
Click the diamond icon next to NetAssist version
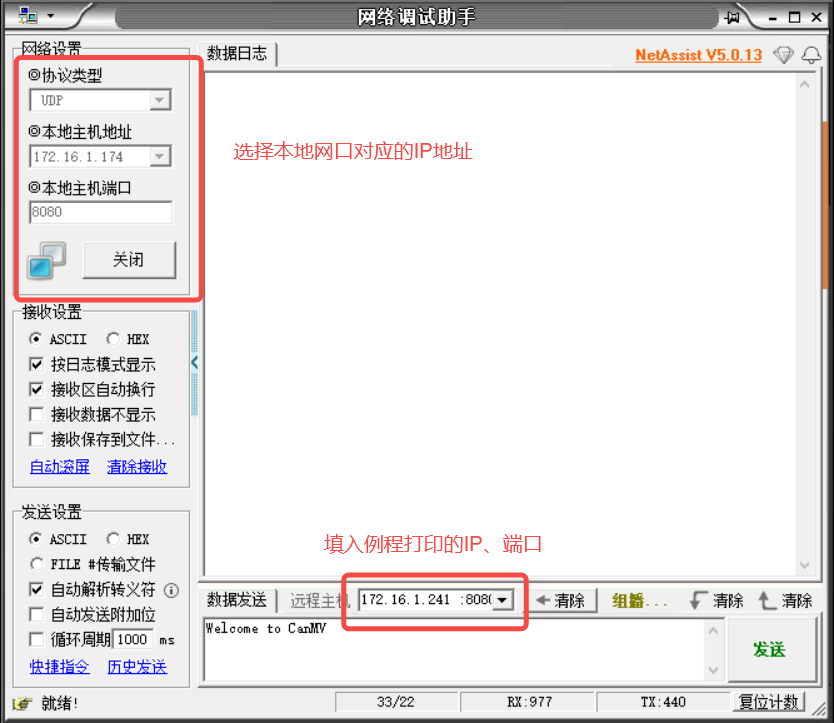click(784, 55)
